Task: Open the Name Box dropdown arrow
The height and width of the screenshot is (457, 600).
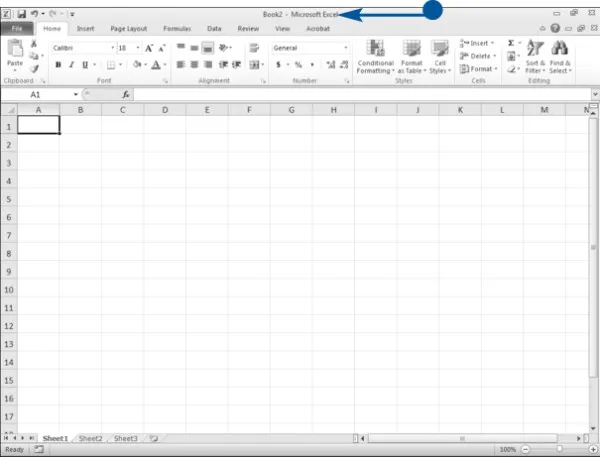Action: click(75, 94)
